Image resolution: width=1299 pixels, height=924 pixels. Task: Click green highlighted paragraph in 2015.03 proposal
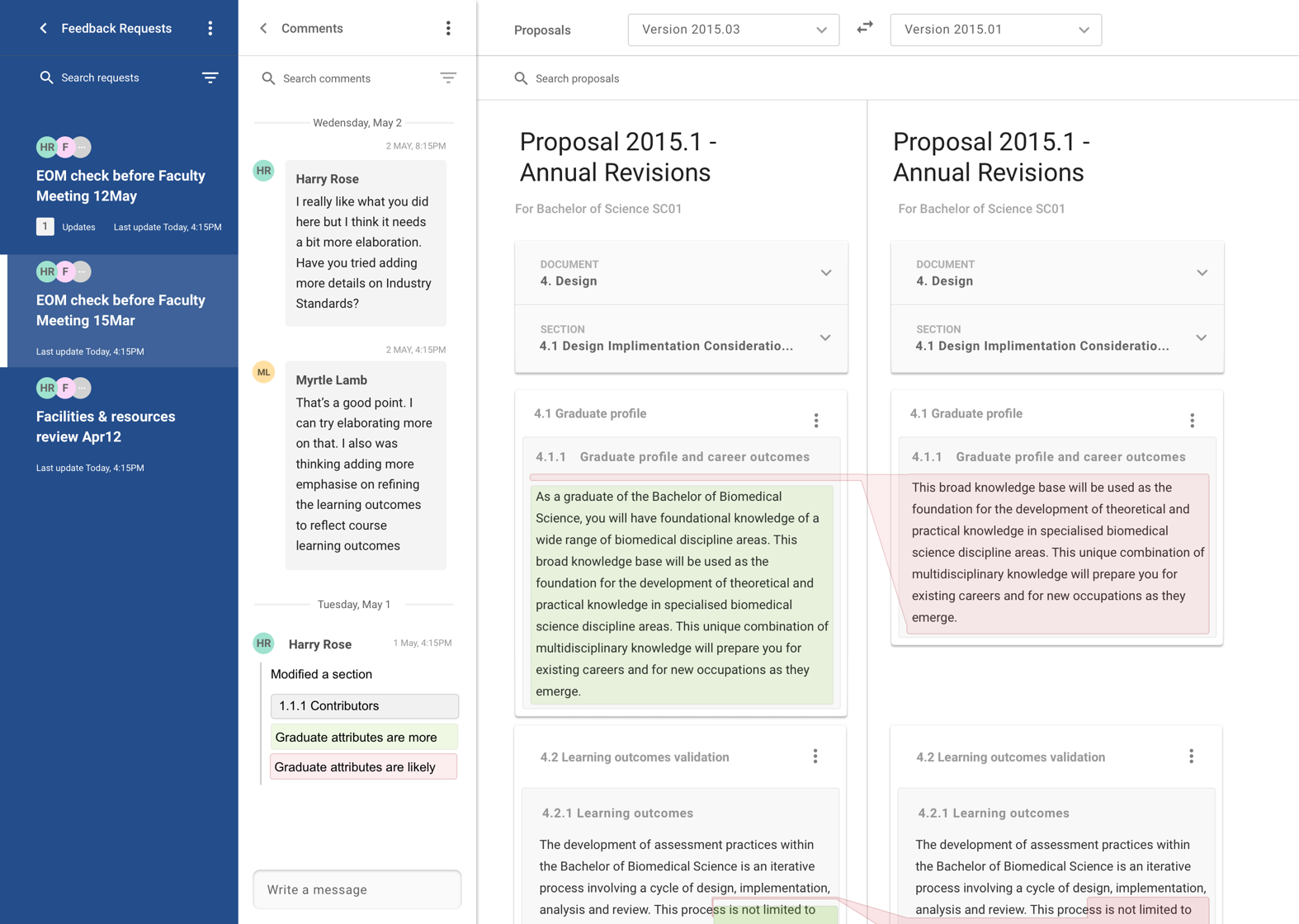coord(682,594)
